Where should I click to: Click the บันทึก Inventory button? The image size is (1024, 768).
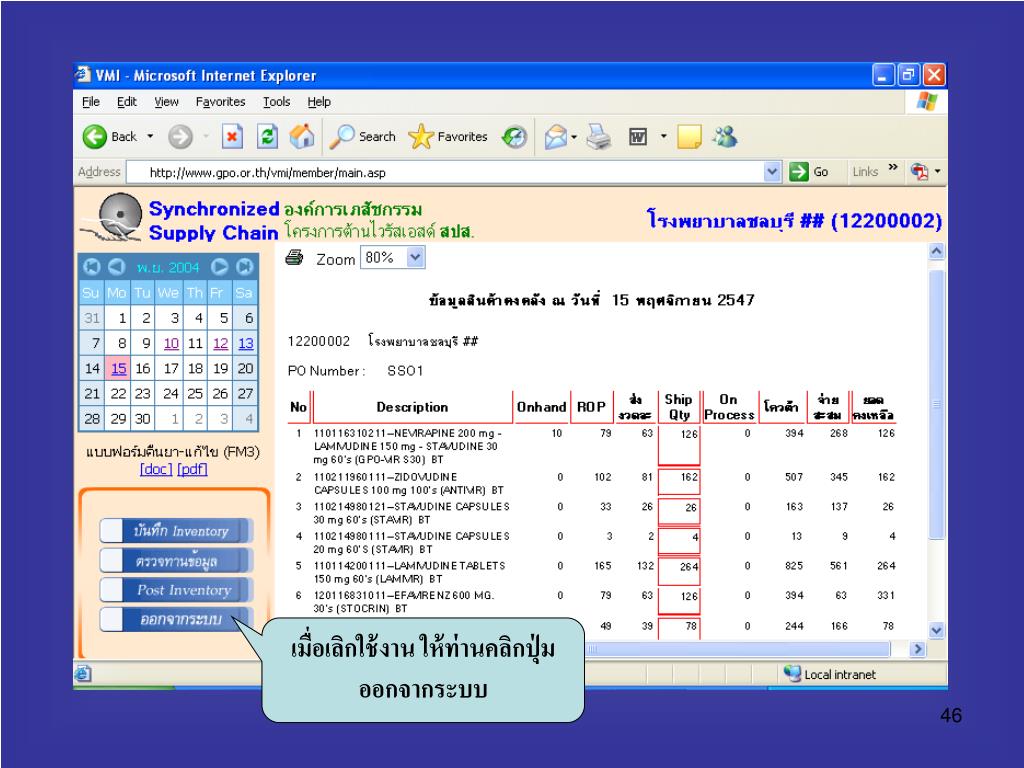click(177, 530)
